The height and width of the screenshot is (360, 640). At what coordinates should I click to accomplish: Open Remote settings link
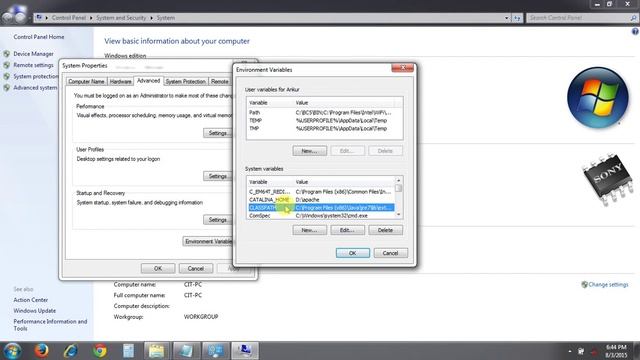point(33,65)
